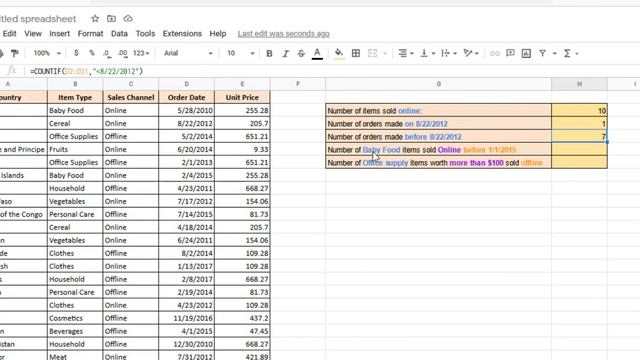The height and width of the screenshot is (360, 640).
Task: Open the View menu
Action: 33,34
